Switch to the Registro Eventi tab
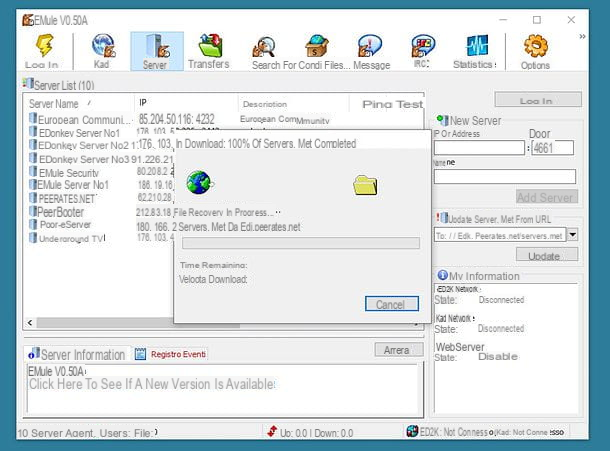The width and height of the screenshot is (610, 451). pos(171,354)
